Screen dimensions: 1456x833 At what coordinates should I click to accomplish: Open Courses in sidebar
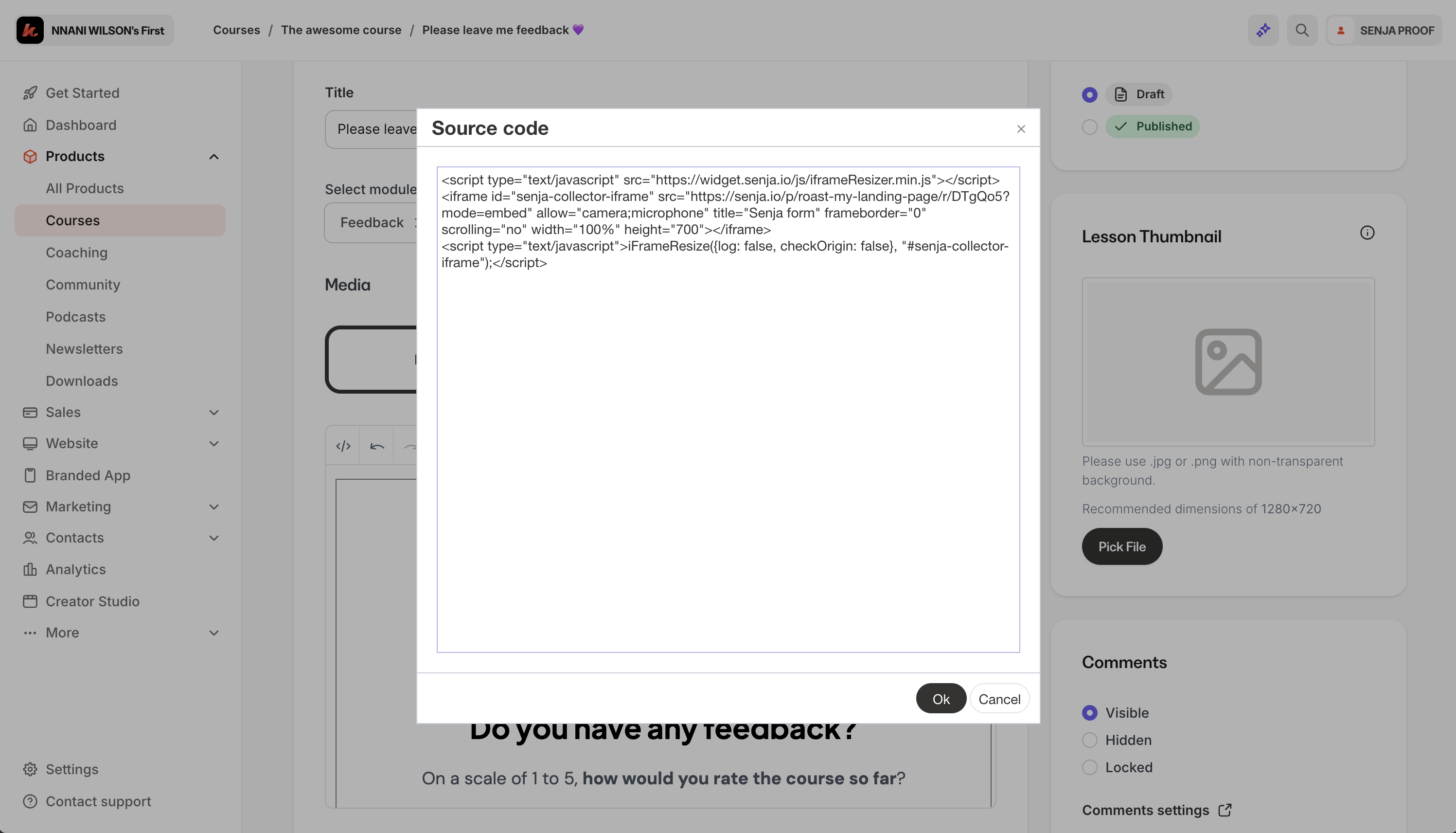point(120,220)
